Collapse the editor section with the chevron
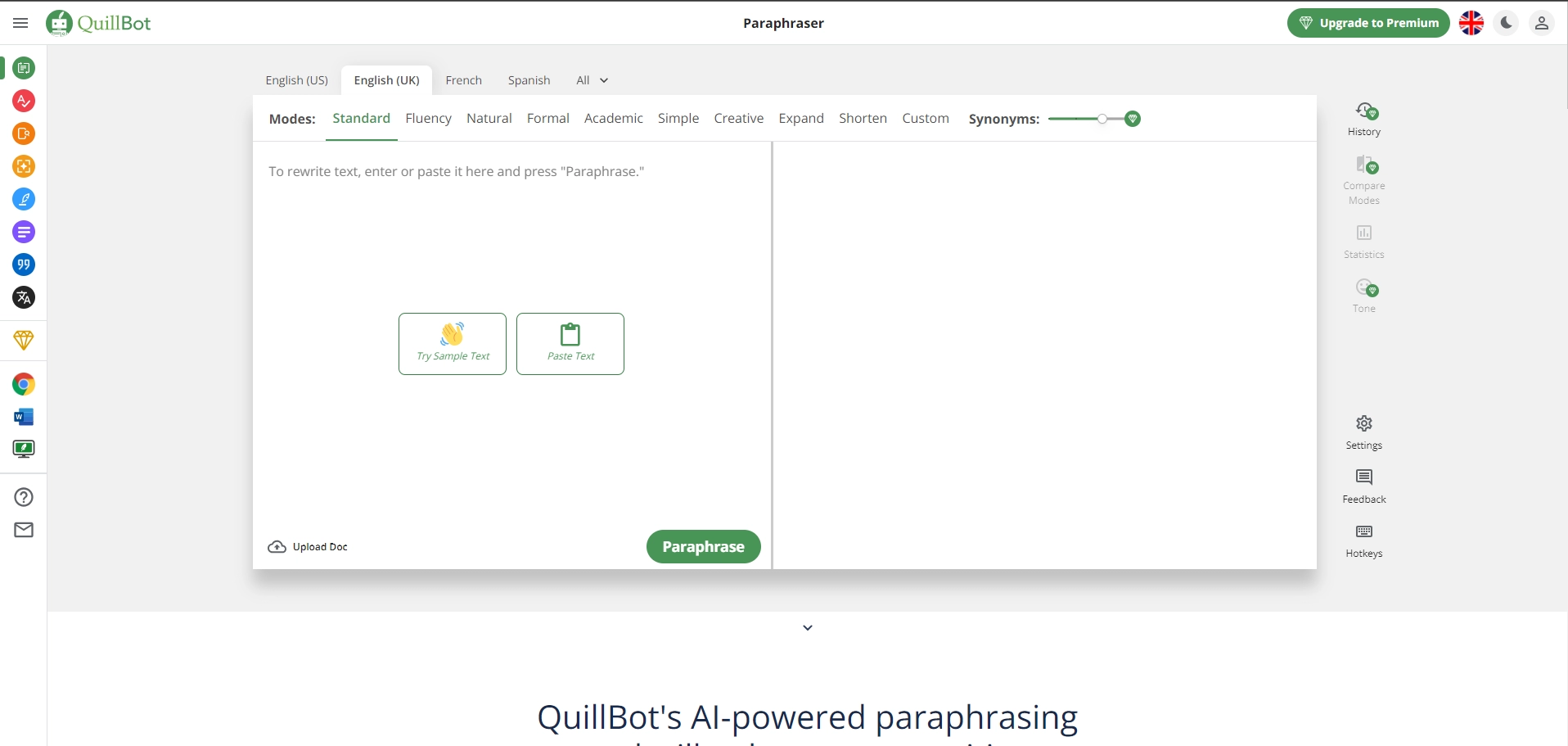The height and width of the screenshot is (746, 1568). pos(808,626)
